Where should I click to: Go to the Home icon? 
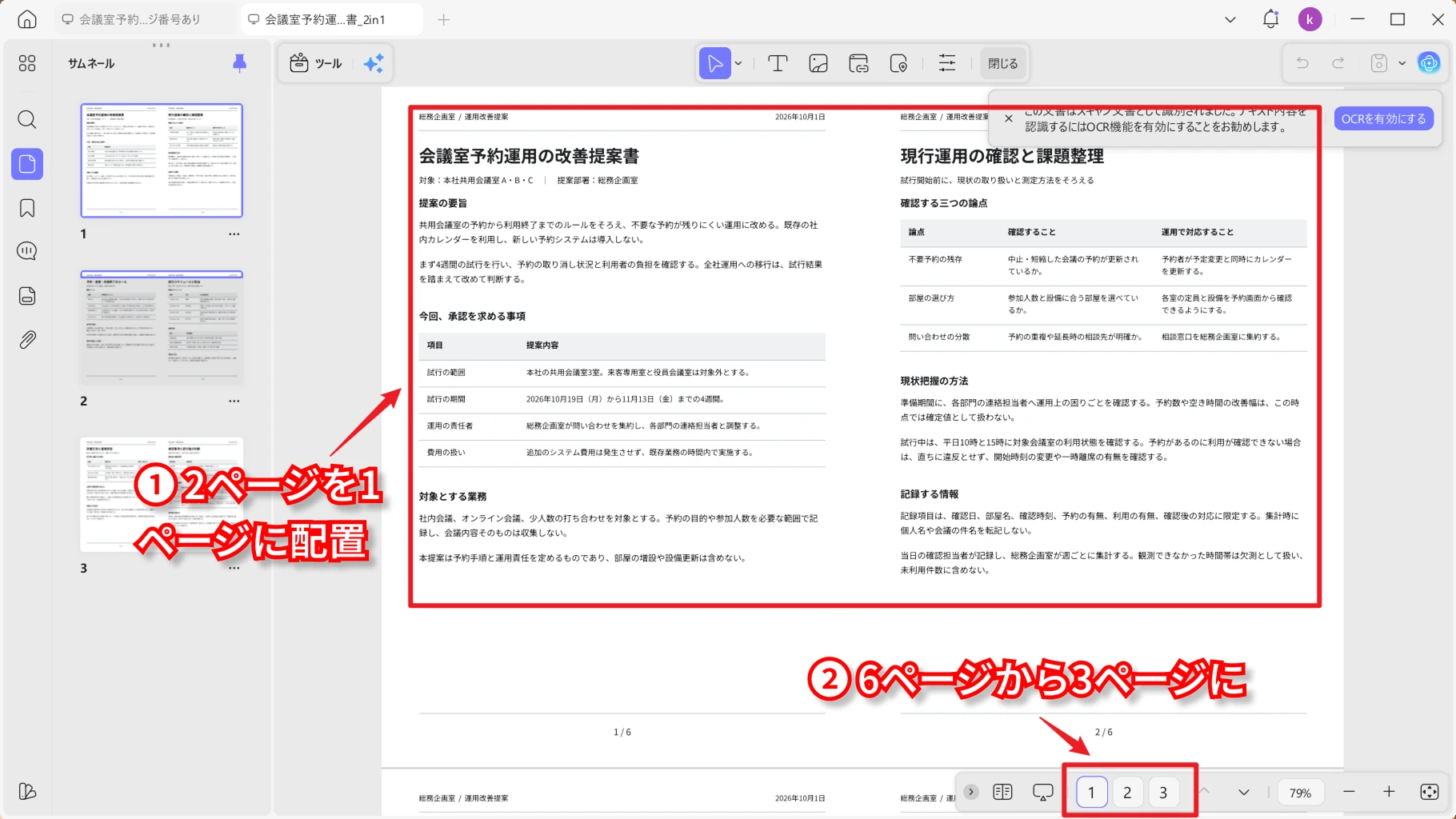click(27, 19)
